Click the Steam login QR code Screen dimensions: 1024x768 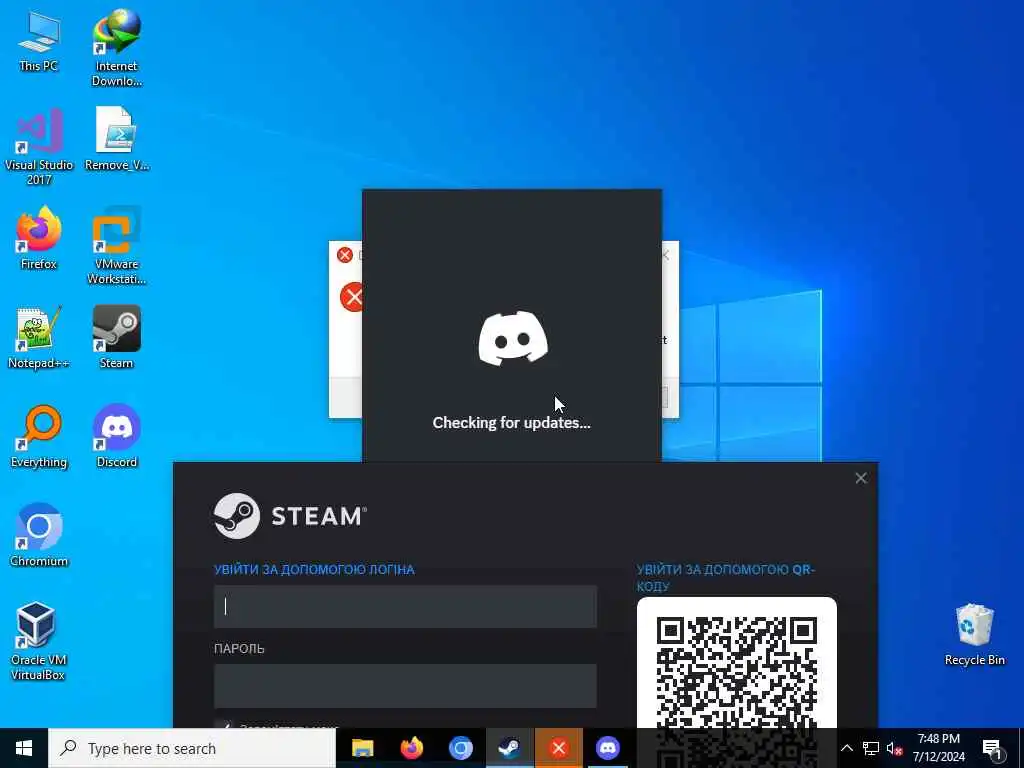737,673
